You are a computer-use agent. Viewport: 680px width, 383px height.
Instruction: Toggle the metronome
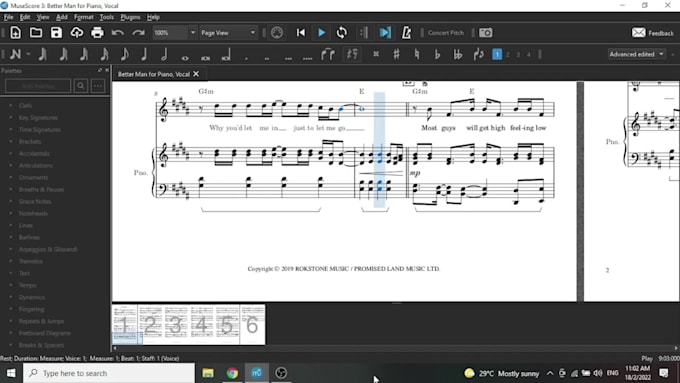(x=406, y=33)
